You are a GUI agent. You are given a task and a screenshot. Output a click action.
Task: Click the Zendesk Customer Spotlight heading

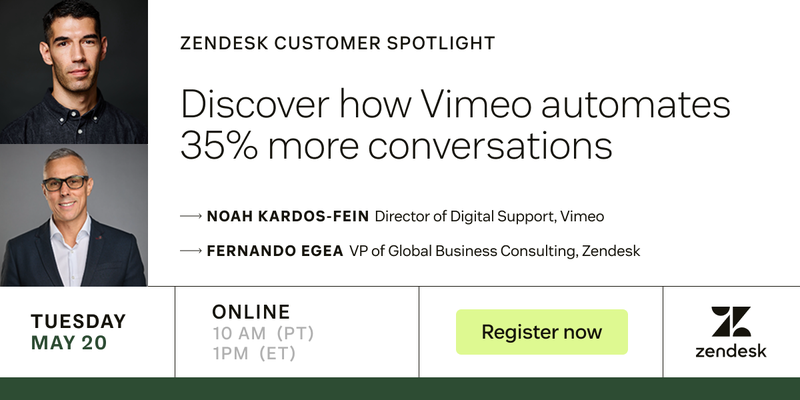[x=337, y=43]
